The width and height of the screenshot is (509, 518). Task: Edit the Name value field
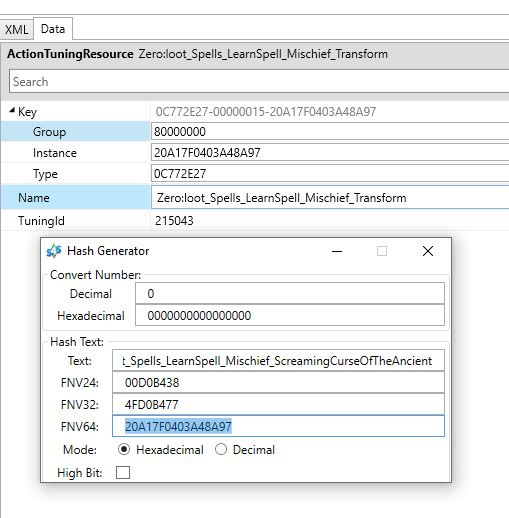(x=330, y=198)
